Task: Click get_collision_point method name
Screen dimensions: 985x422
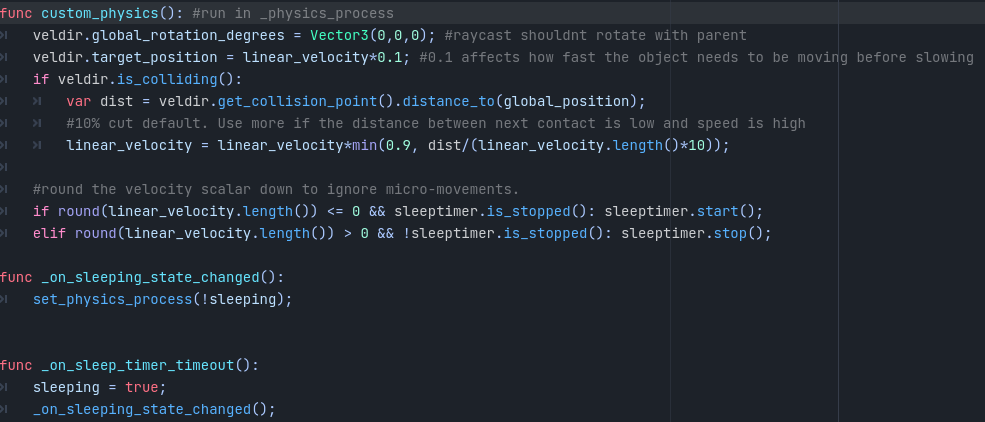Action: (297, 101)
